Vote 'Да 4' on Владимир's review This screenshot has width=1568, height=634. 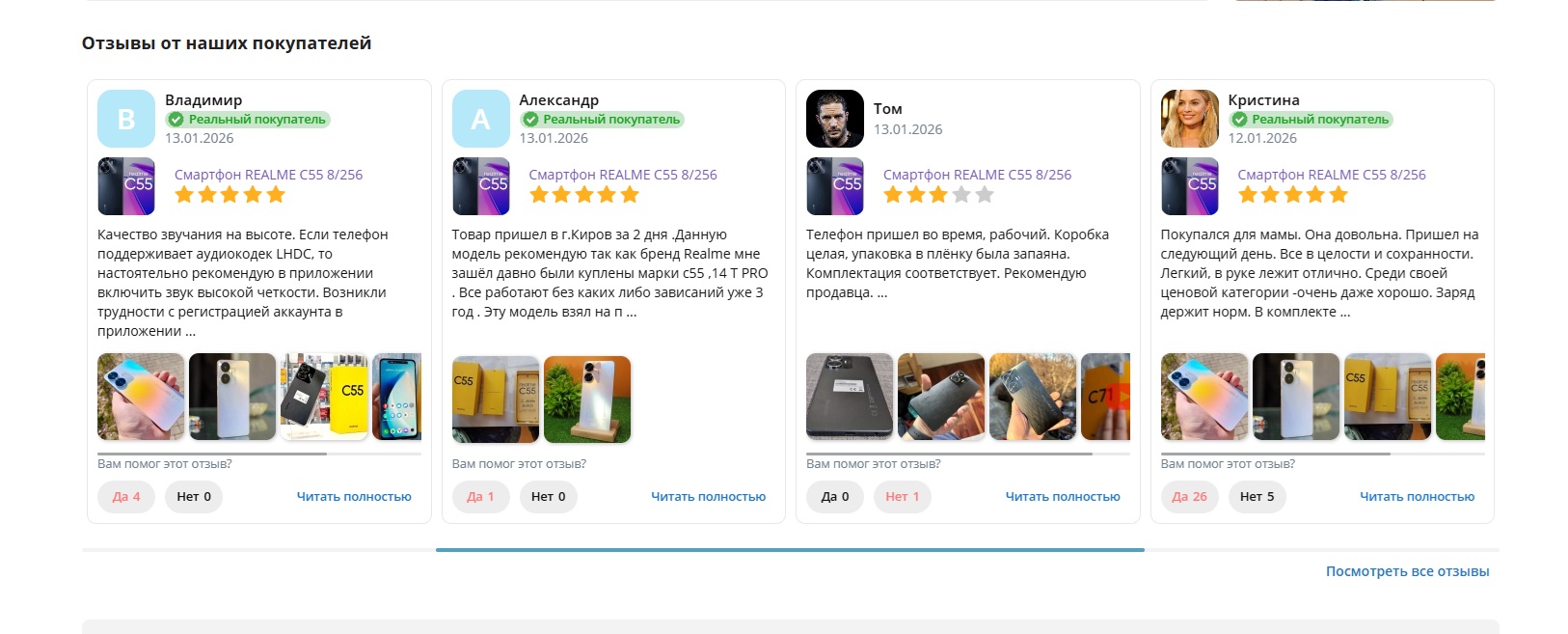point(126,497)
